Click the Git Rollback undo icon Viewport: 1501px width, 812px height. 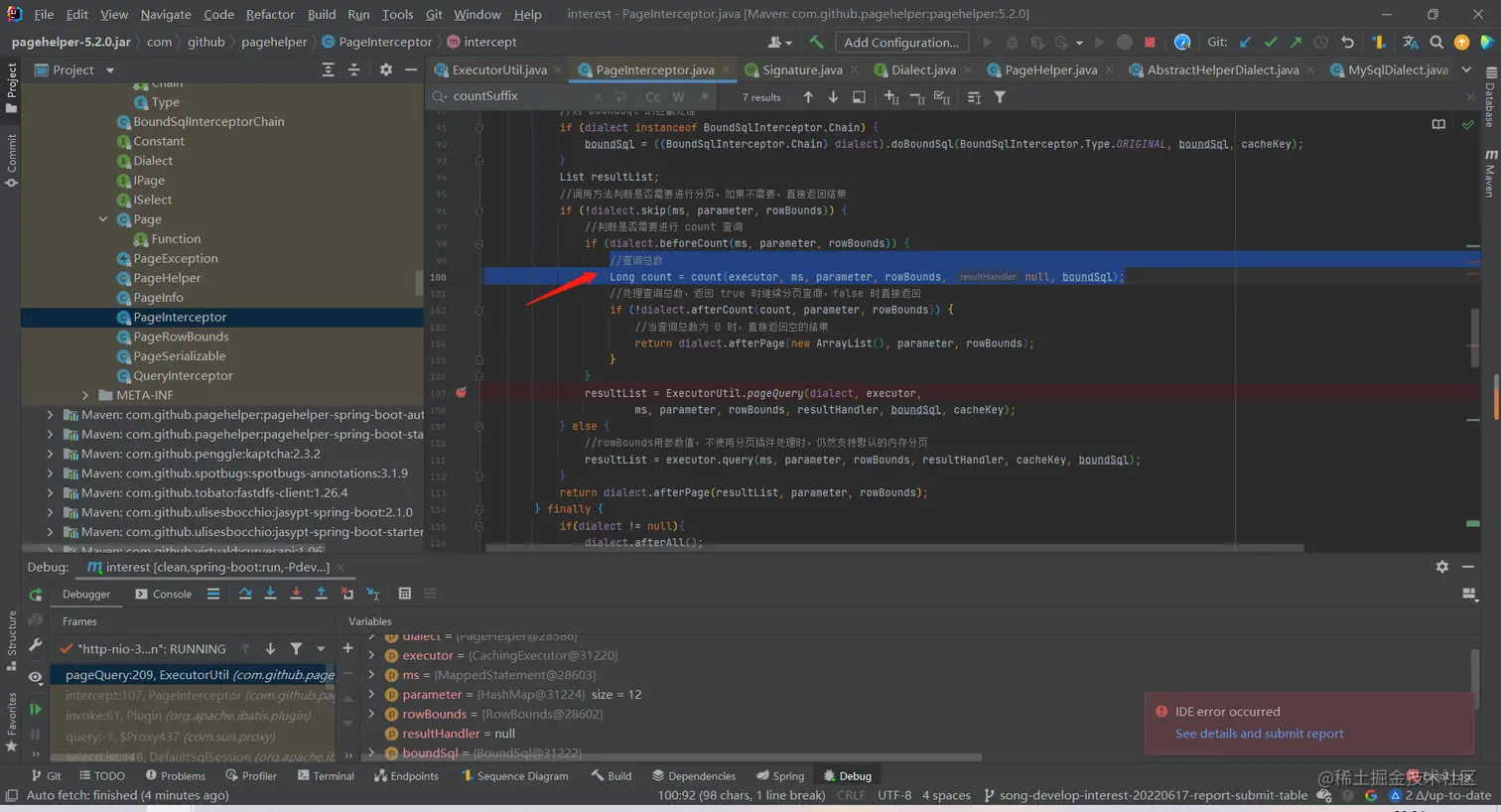click(1347, 42)
